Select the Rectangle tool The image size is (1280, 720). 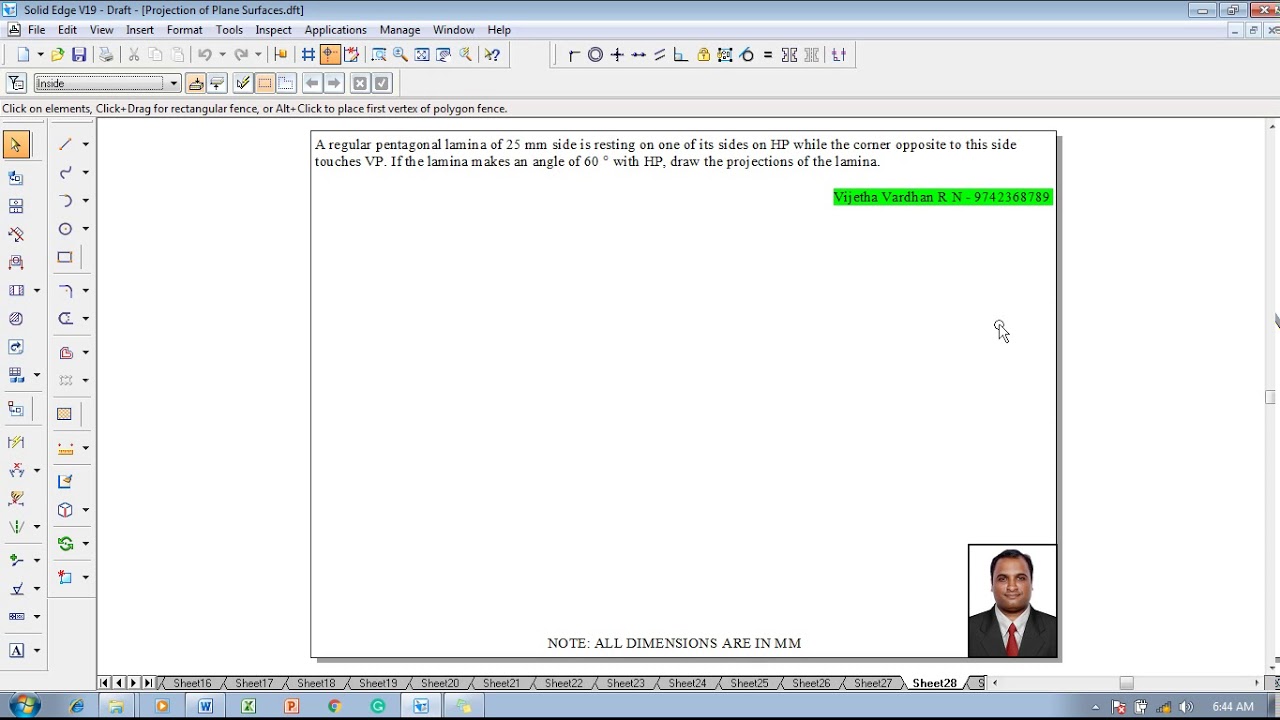tap(65, 257)
